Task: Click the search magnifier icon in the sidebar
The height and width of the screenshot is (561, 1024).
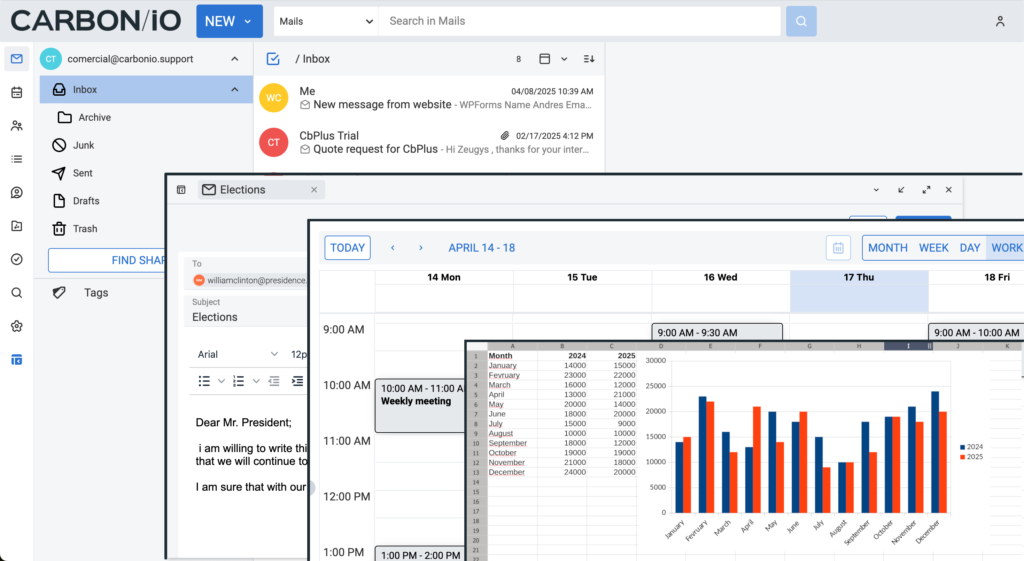Action: (x=17, y=293)
